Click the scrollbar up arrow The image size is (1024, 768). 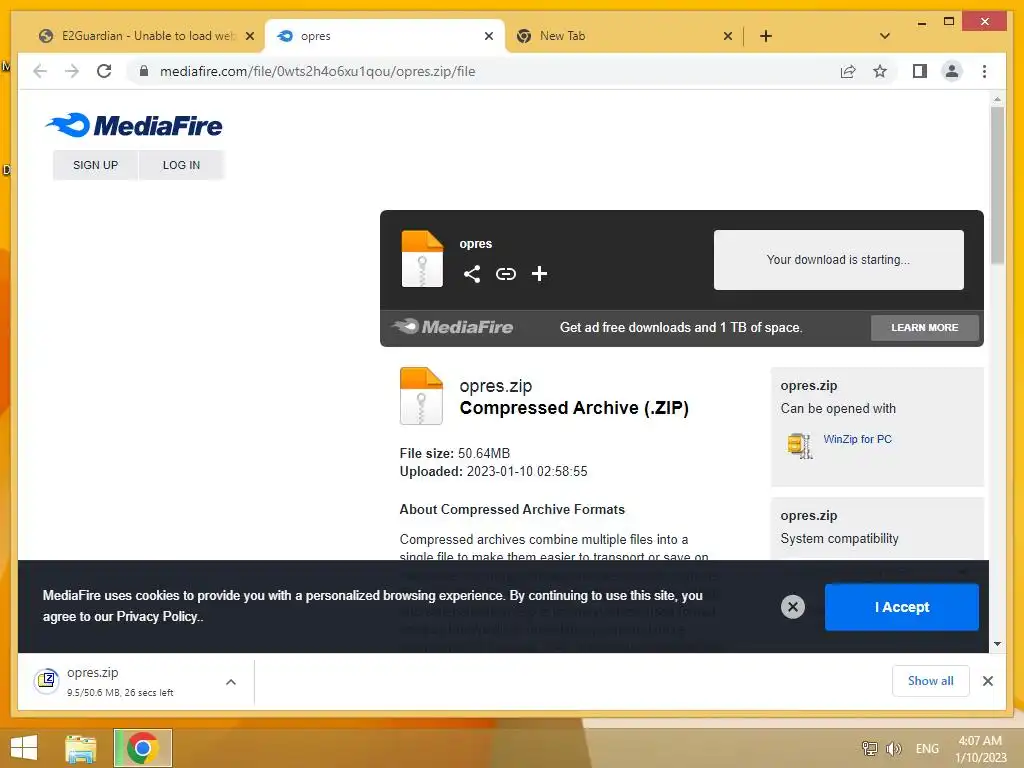997,99
